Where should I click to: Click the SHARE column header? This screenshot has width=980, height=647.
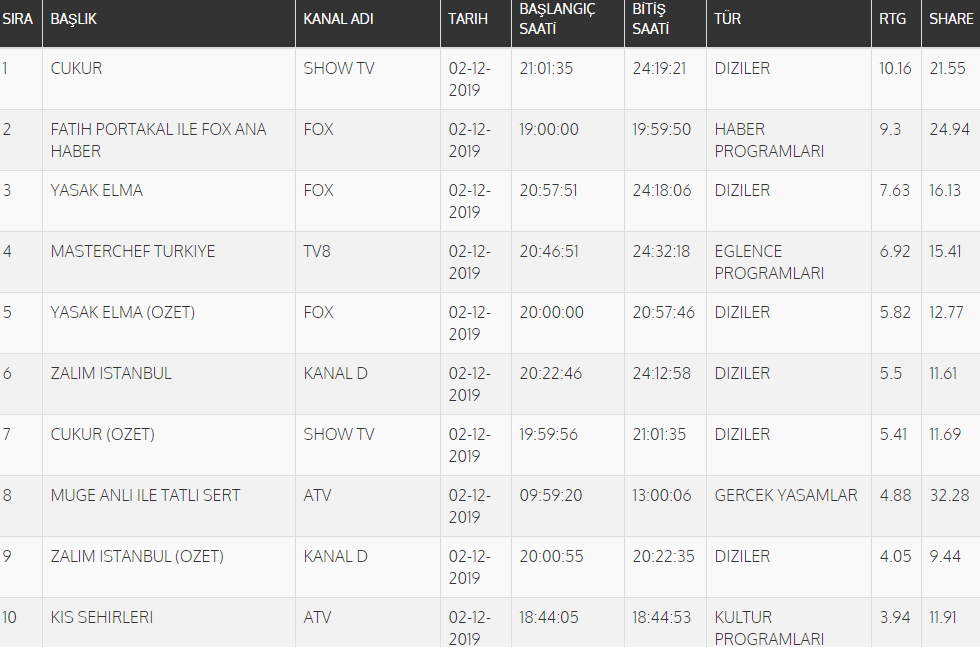point(950,19)
